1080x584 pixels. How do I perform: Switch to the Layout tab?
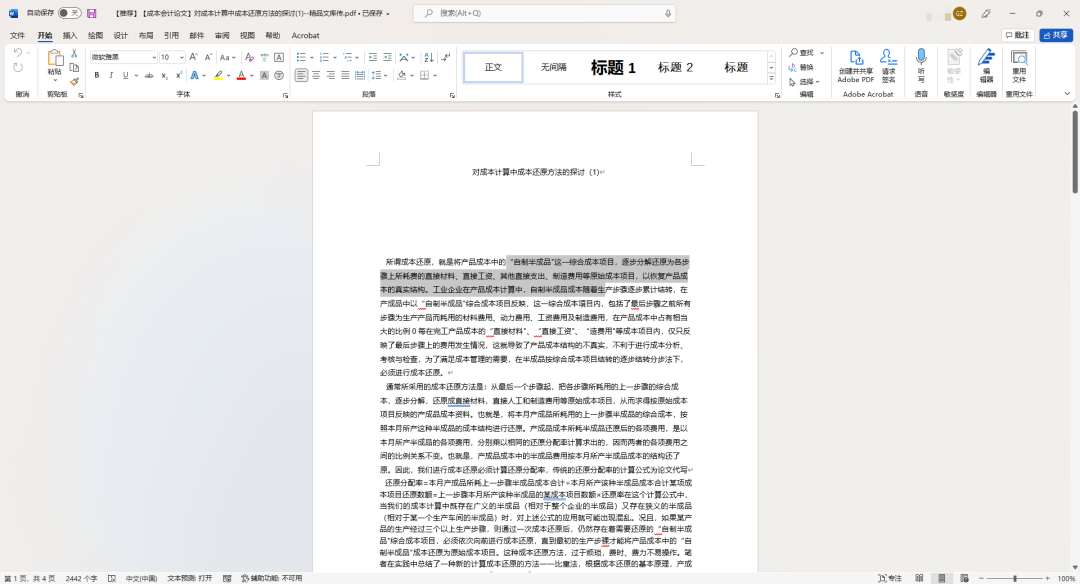pos(146,35)
